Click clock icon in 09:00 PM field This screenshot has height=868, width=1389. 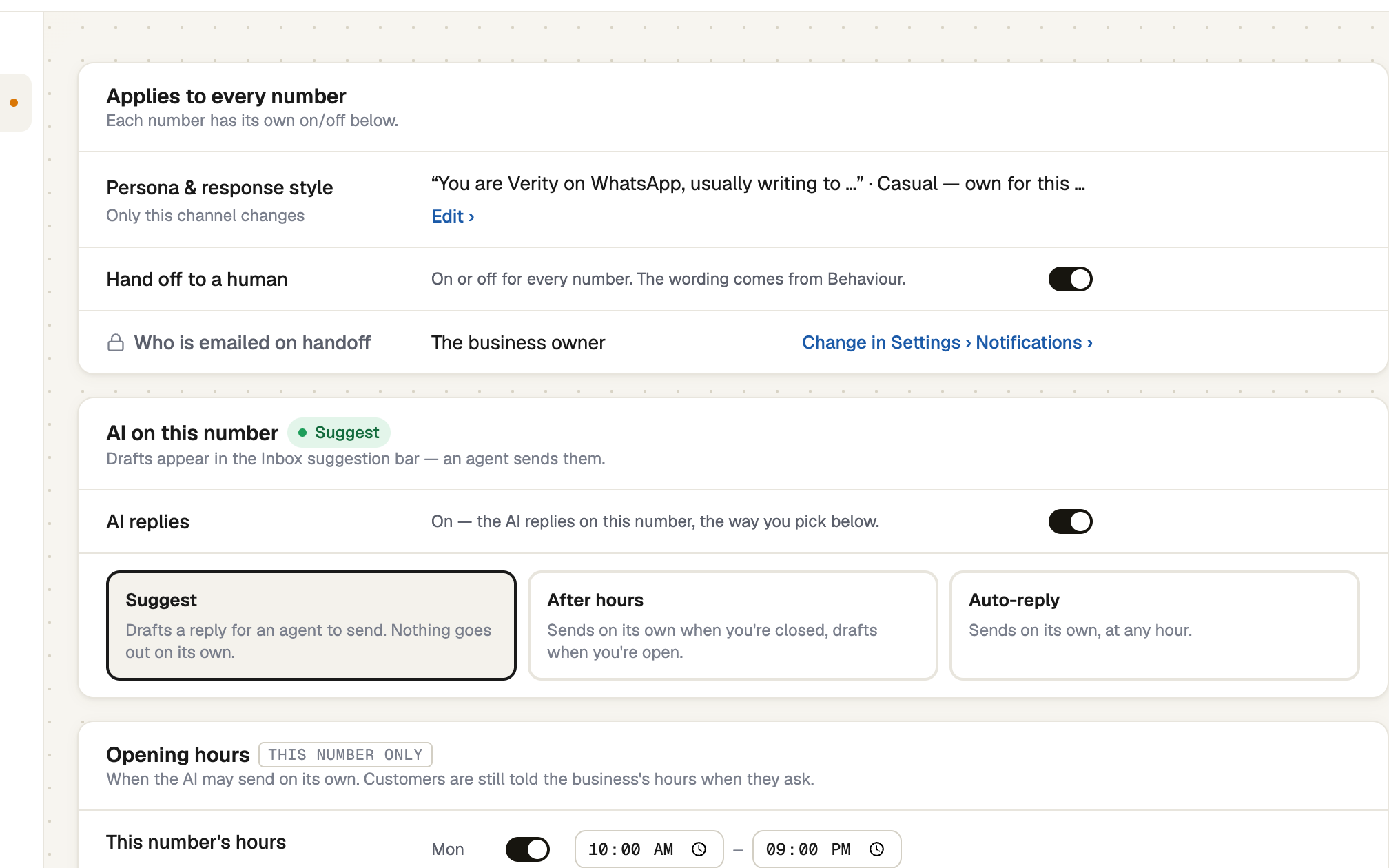pos(876,849)
